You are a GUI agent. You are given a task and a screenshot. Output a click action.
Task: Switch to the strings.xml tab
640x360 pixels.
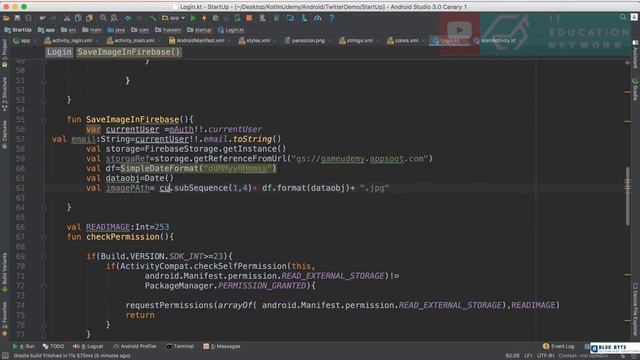[x=359, y=41]
